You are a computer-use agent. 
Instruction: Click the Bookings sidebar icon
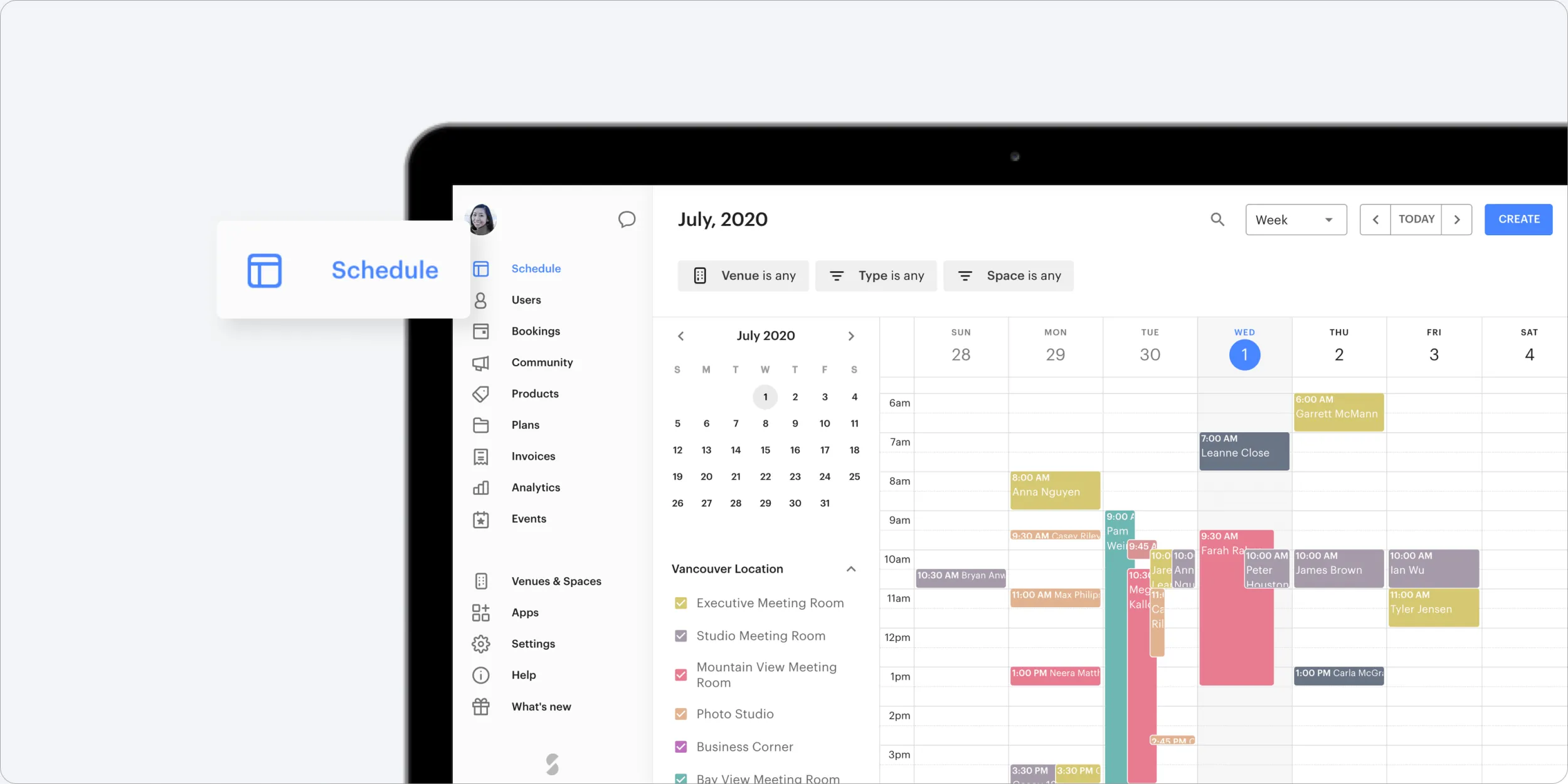482,330
